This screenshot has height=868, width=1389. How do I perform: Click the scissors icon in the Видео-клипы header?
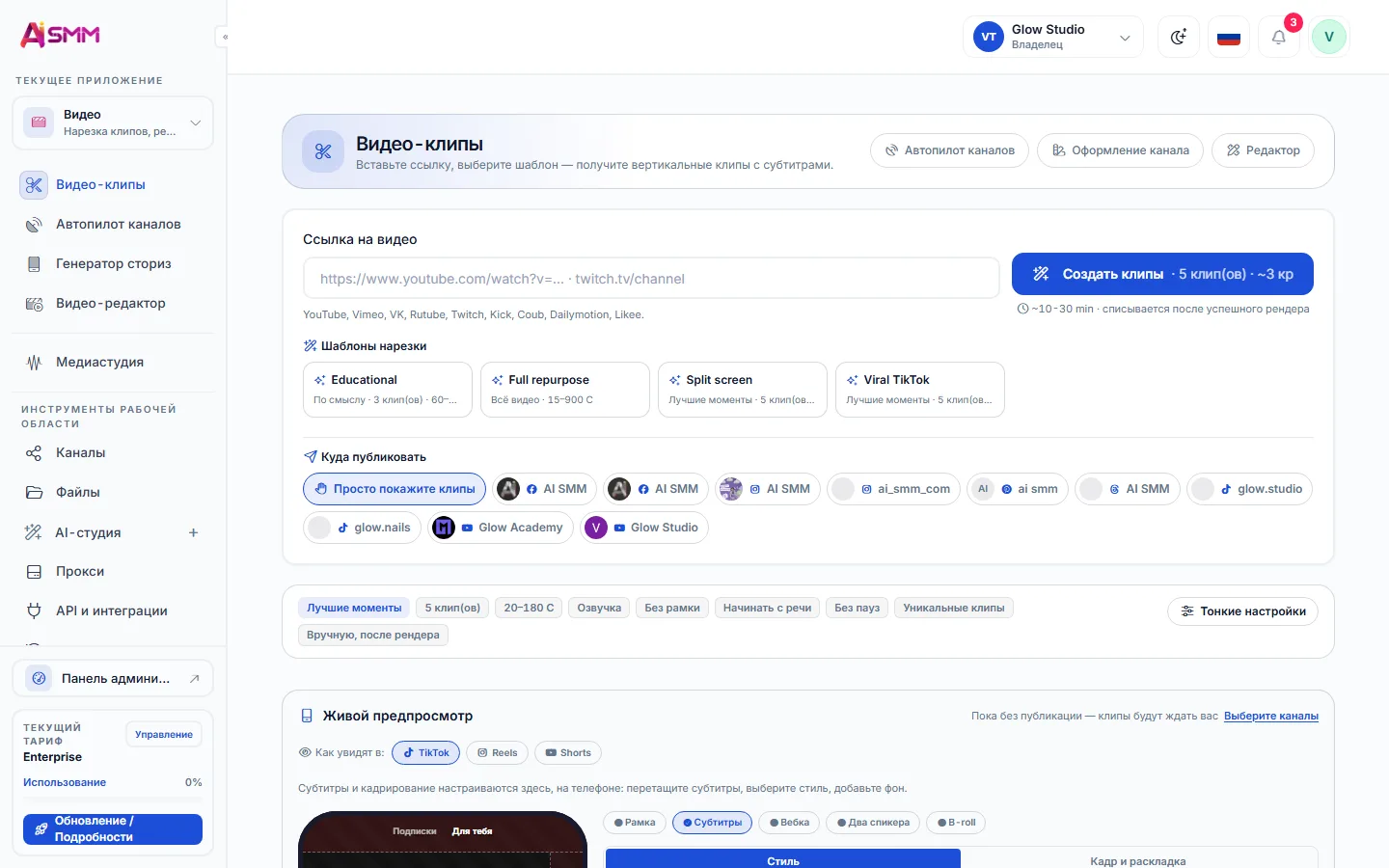coord(323,151)
